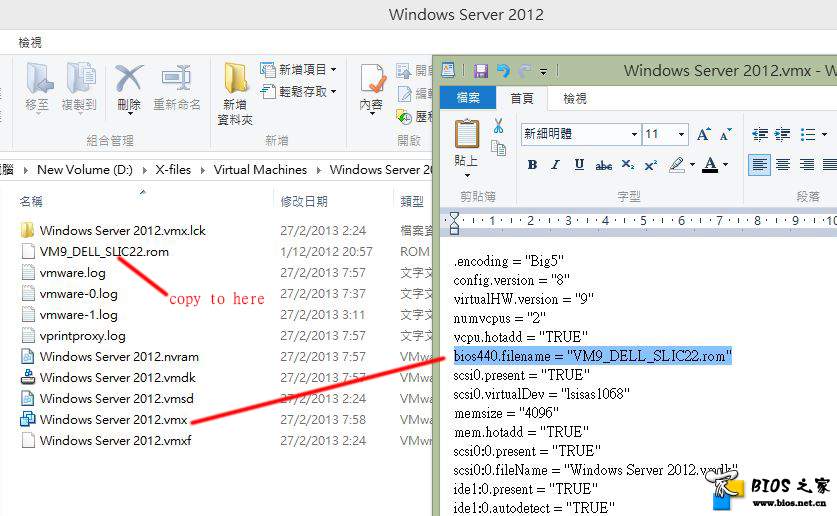Customize the WordPad Quick Access Toolbar dropdown

(x=543, y=72)
